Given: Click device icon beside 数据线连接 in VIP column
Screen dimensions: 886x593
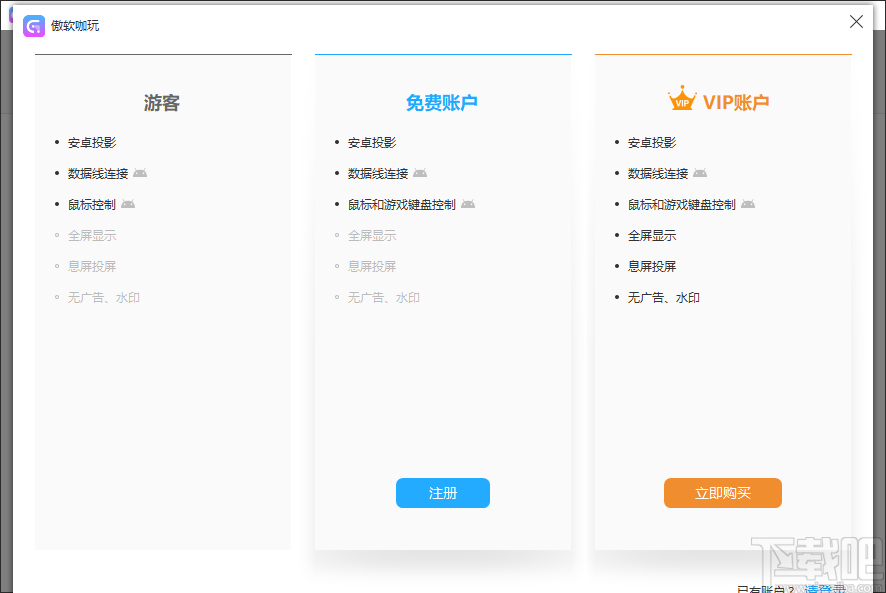Looking at the screenshot, I should pos(701,173).
